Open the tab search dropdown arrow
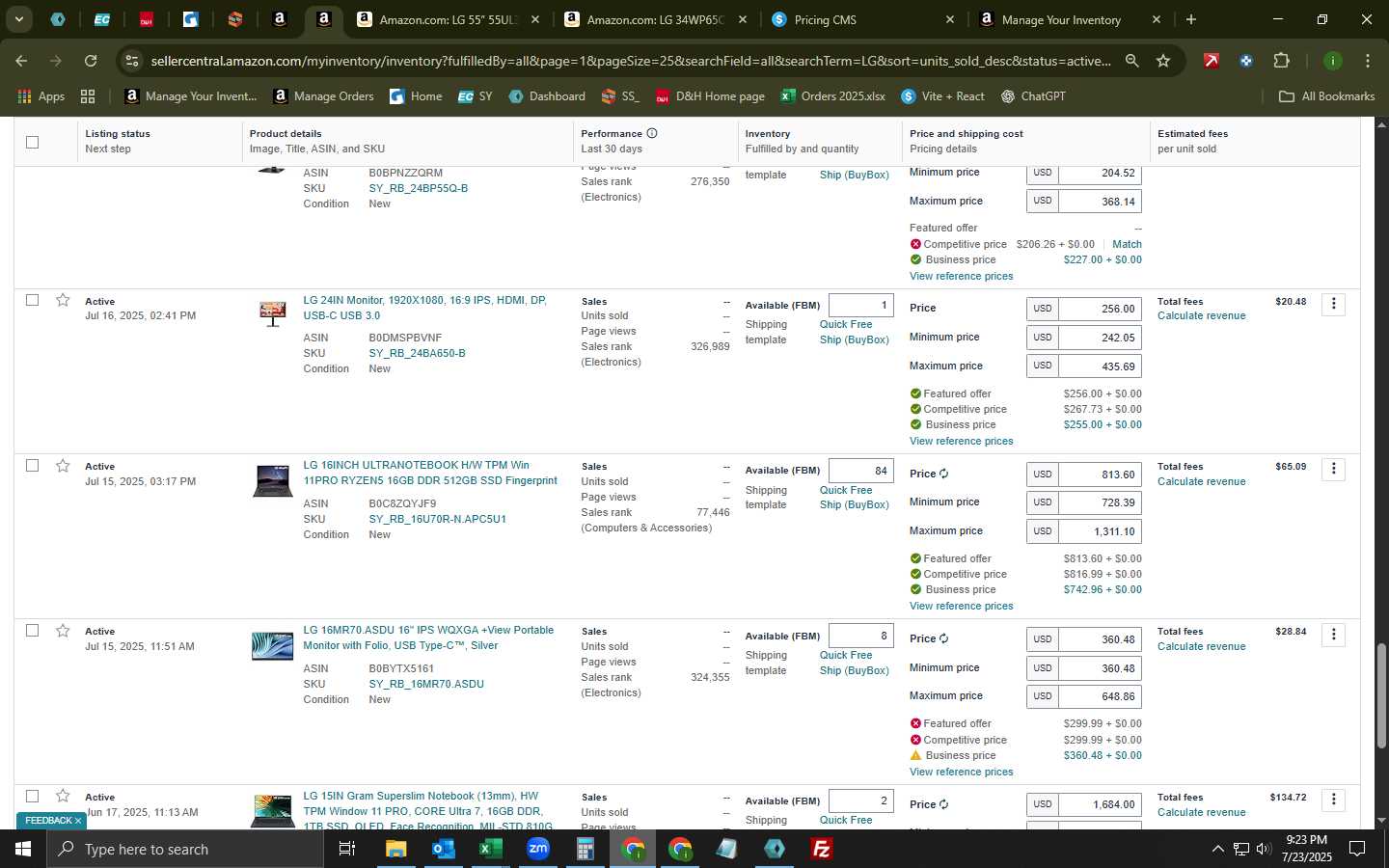The height and width of the screenshot is (868, 1389). pyautogui.click(x=18, y=19)
